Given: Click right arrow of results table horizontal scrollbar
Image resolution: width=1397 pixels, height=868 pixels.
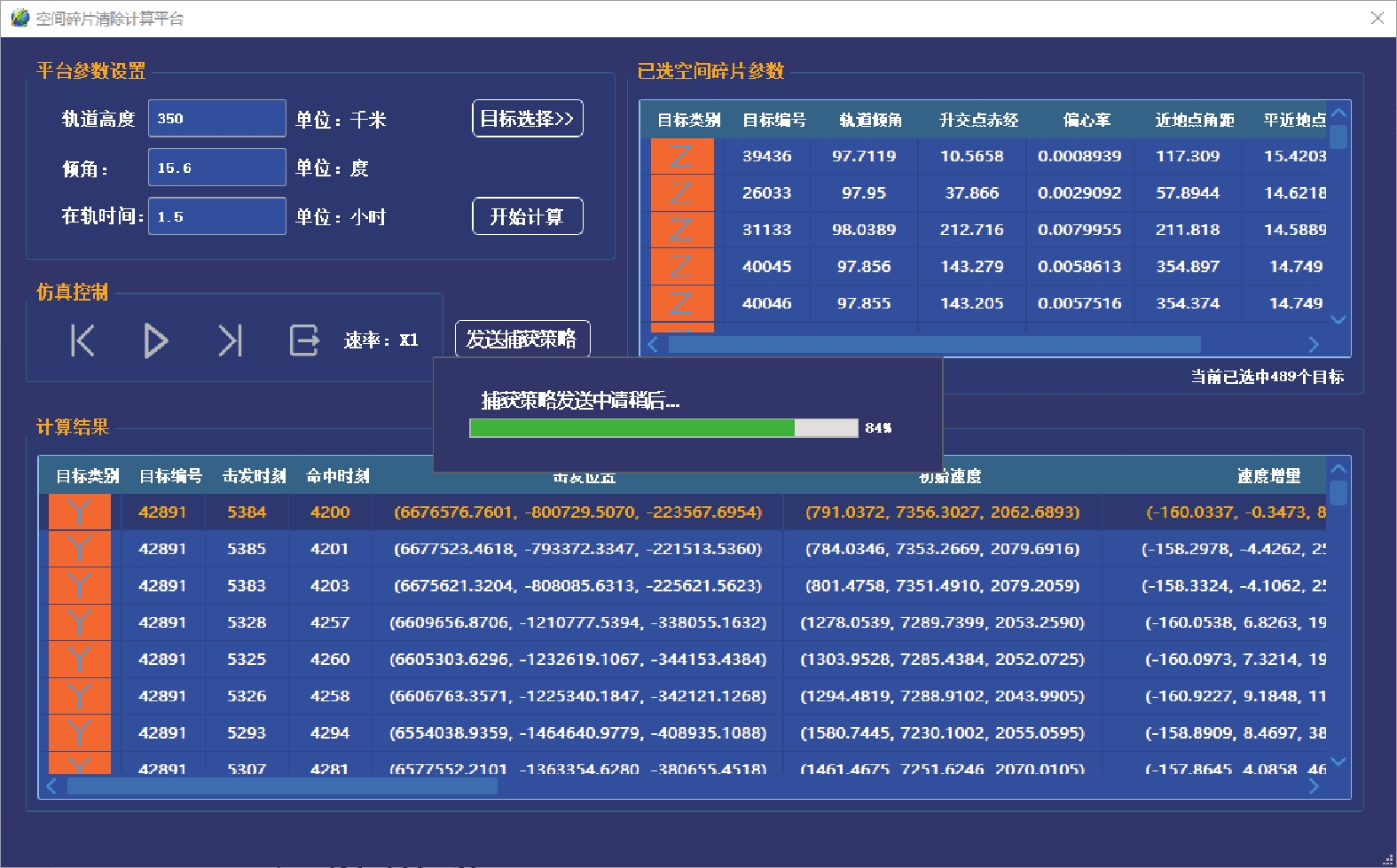Looking at the screenshot, I should point(1314,786).
